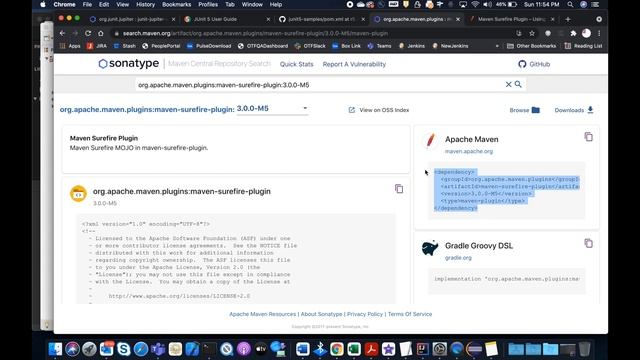The width and height of the screenshot is (640, 360).
Task: Open Podcasts app in Dock
Action: [x=244, y=349]
